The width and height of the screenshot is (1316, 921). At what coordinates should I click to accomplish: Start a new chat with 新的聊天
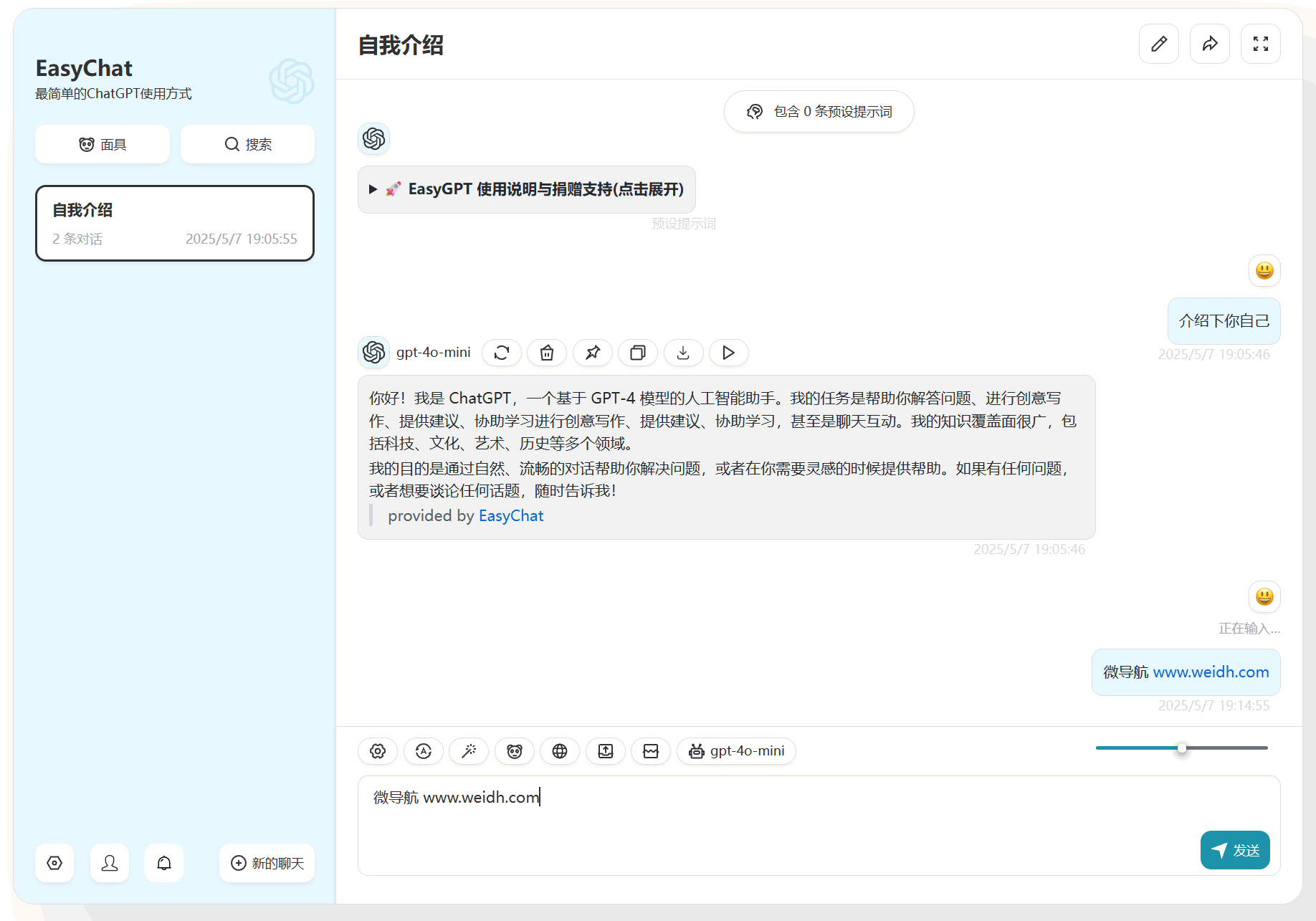click(267, 863)
